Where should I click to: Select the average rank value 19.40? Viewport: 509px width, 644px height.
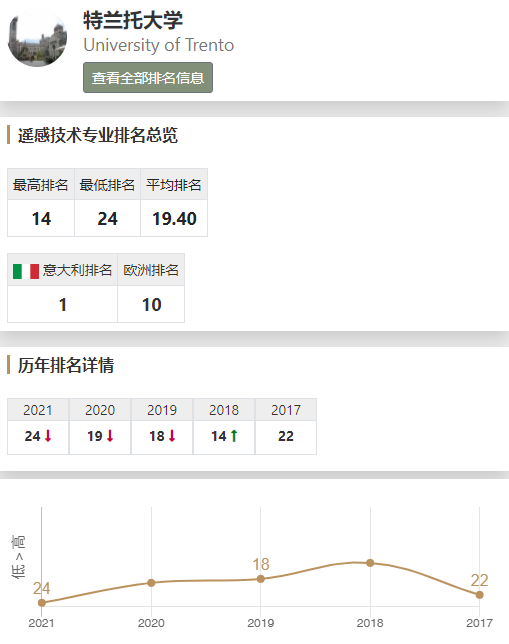[x=174, y=218]
